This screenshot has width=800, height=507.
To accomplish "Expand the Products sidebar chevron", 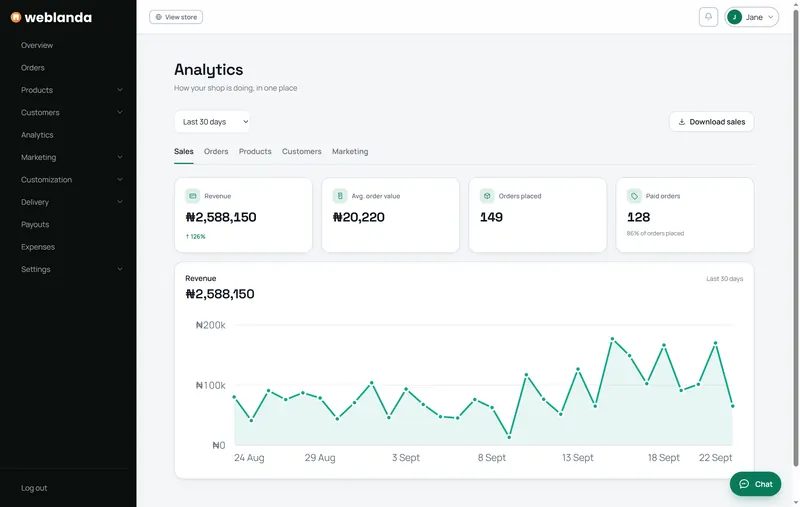I will tap(120, 90).
